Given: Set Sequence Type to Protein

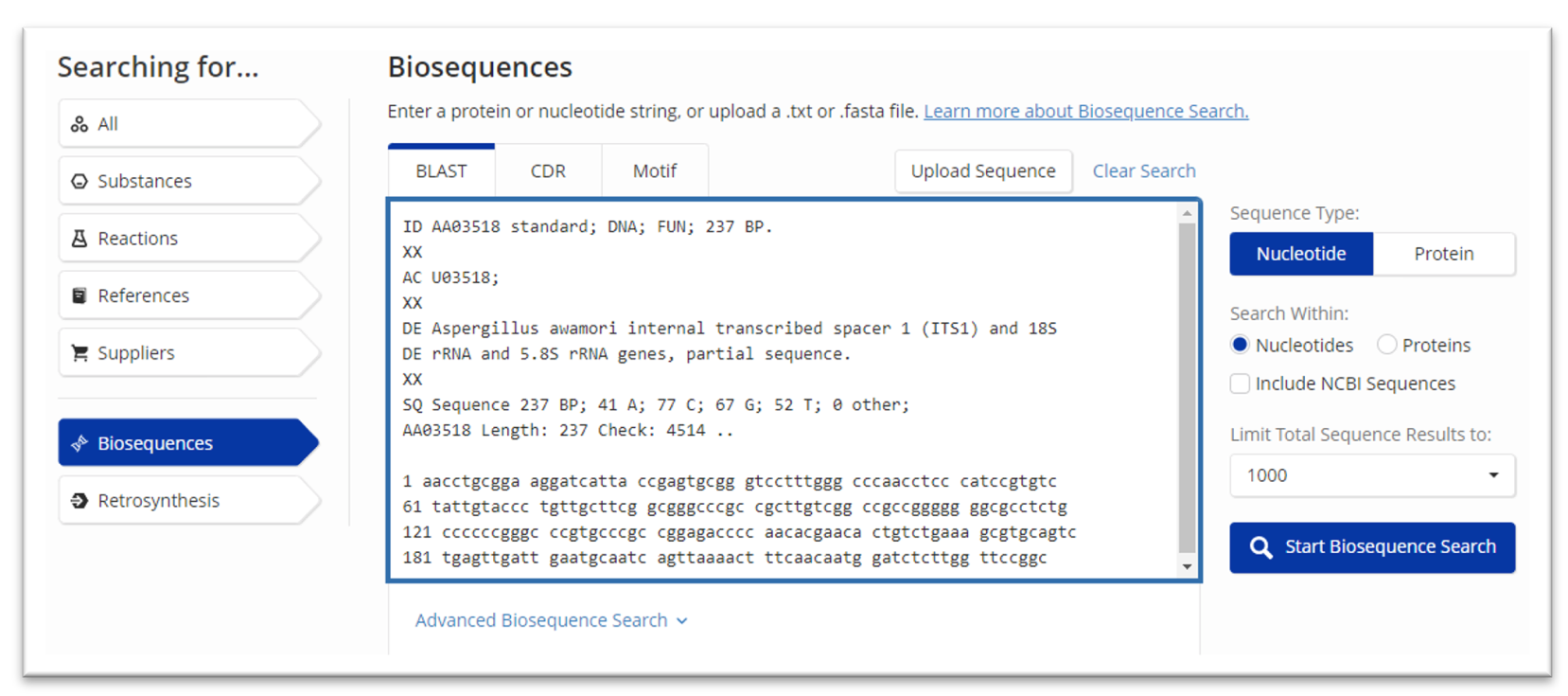Looking at the screenshot, I should pos(1444,254).
